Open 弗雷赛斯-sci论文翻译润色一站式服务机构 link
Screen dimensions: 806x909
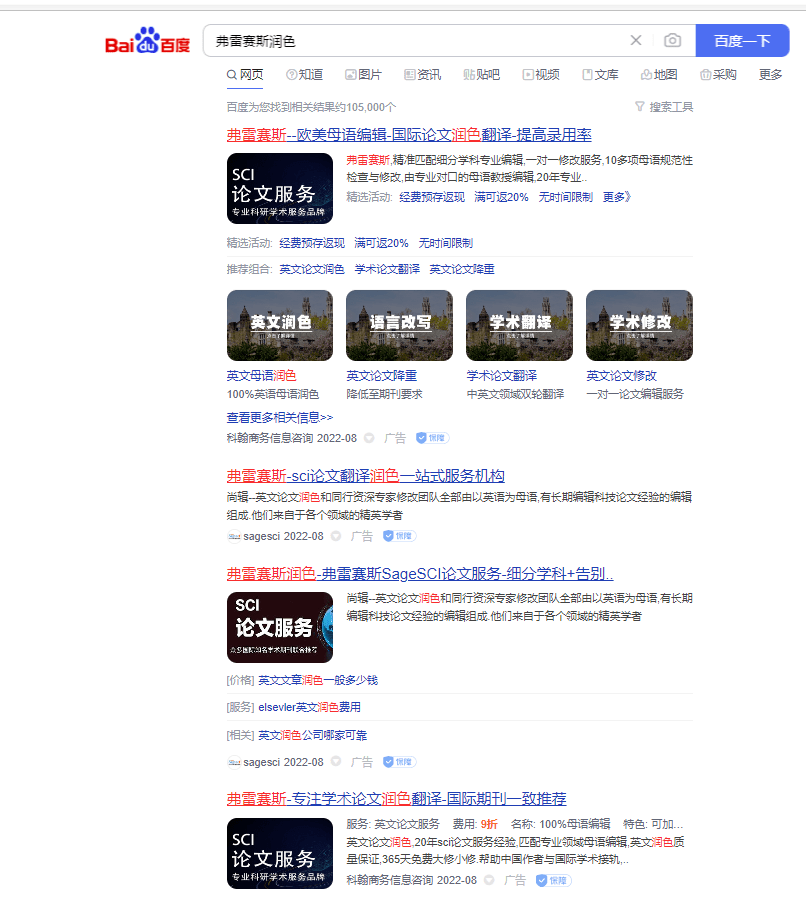(365, 476)
